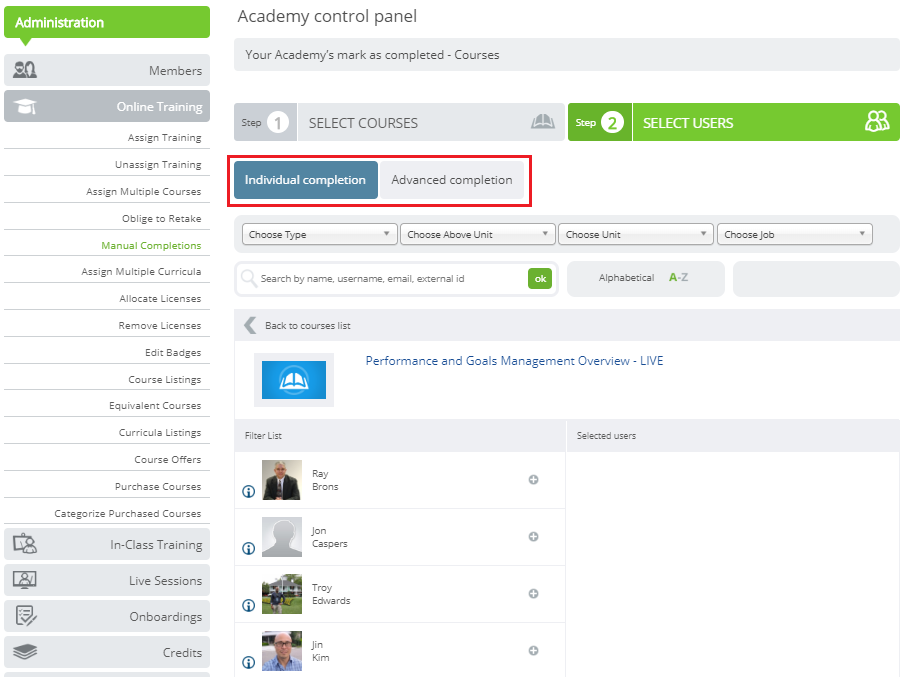Expand the Live Sessions section
The width and height of the screenshot is (908, 677).
pyautogui.click(x=107, y=580)
